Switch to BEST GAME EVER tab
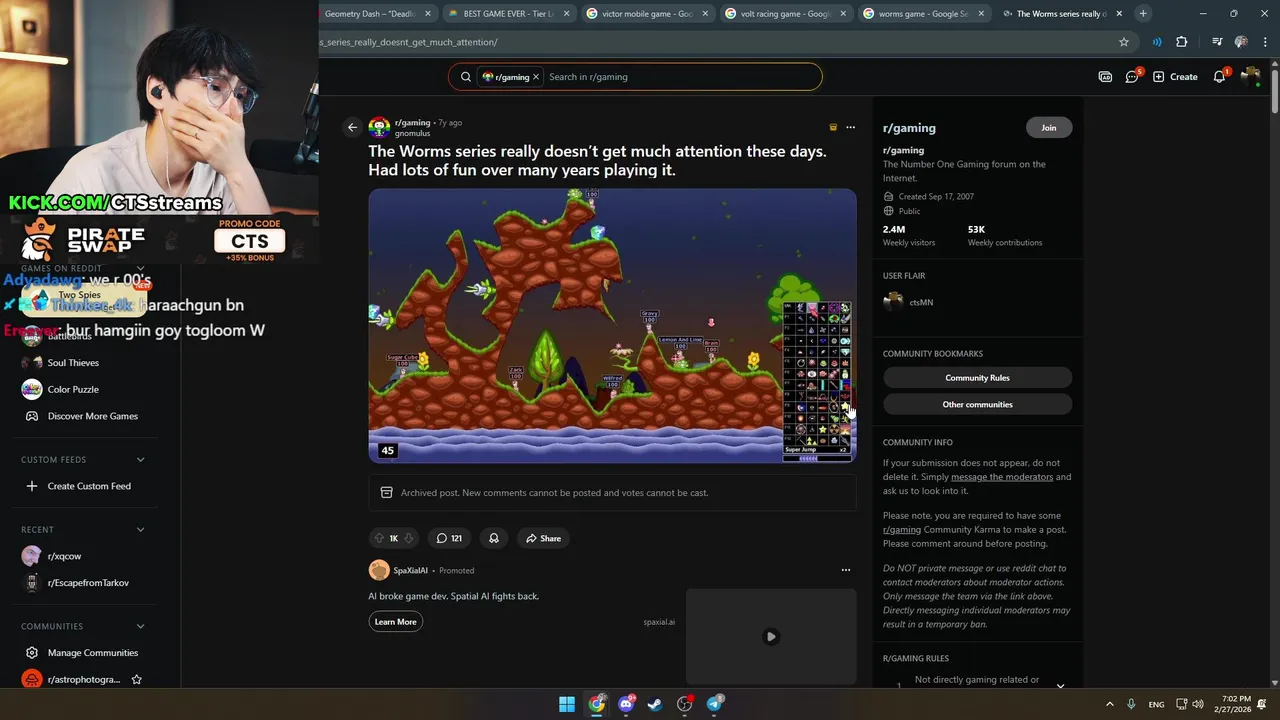Viewport: 1280px width, 720px height. click(x=508, y=14)
